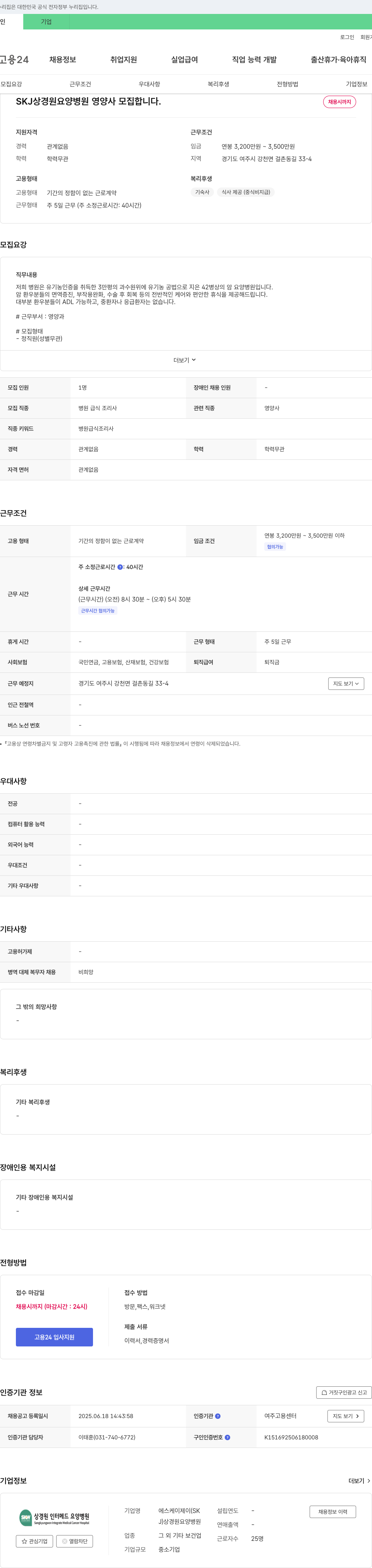The width and height of the screenshot is (372, 1568).
Task: Jump to 우대사항 section tab
Action: [149, 84]
